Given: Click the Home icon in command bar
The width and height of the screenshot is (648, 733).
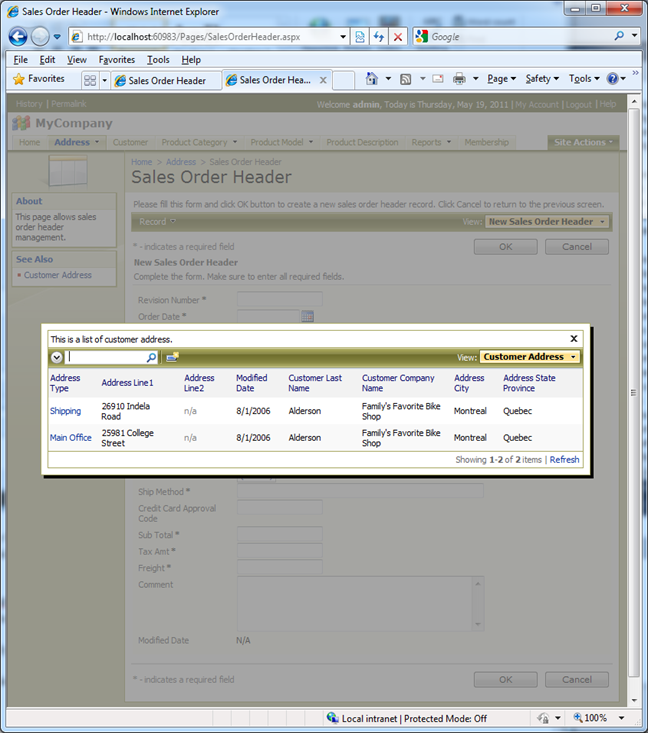Looking at the screenshot, I should [372, 79].
